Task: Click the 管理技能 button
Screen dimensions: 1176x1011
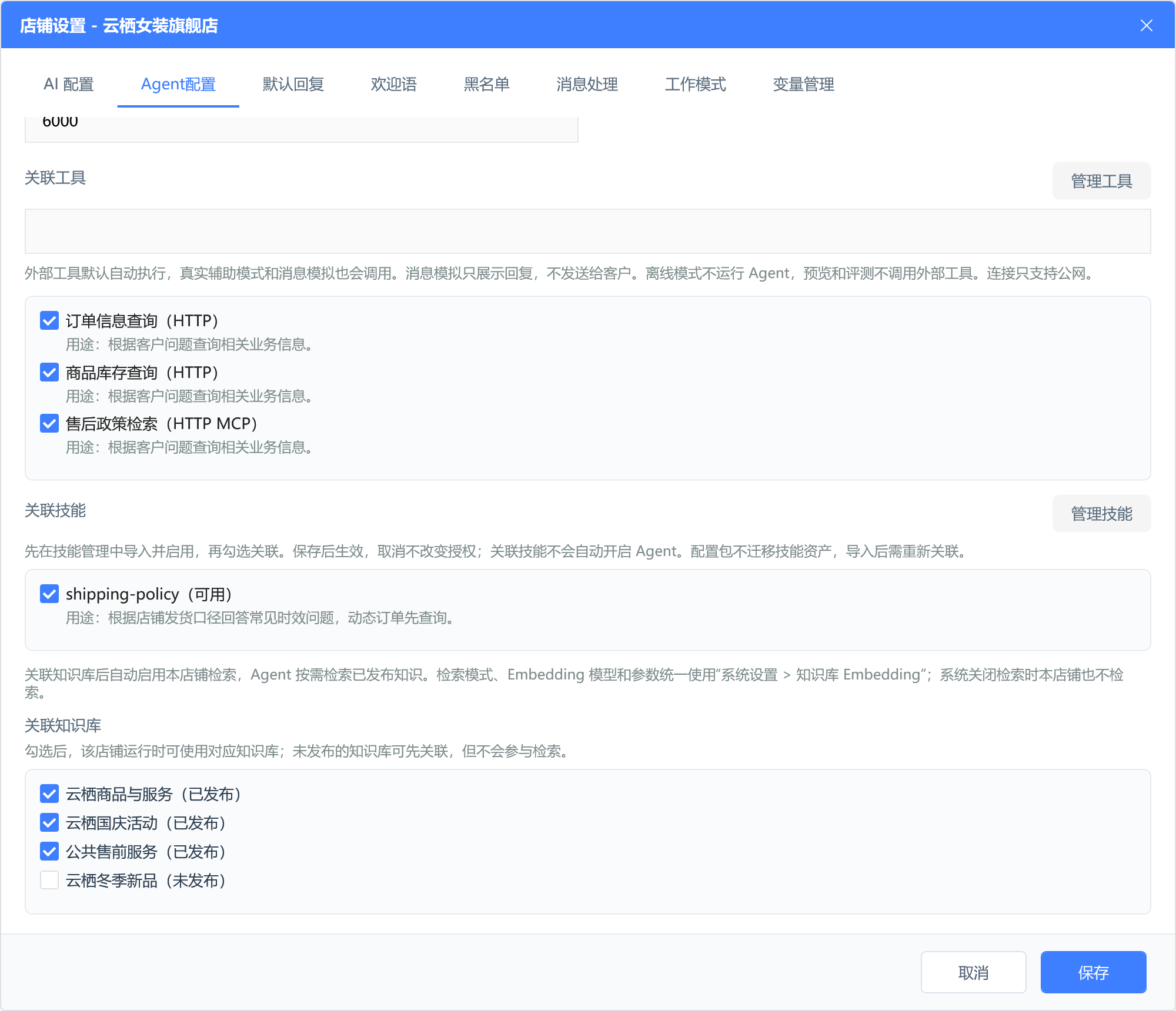Action: tap(1101, 514)
